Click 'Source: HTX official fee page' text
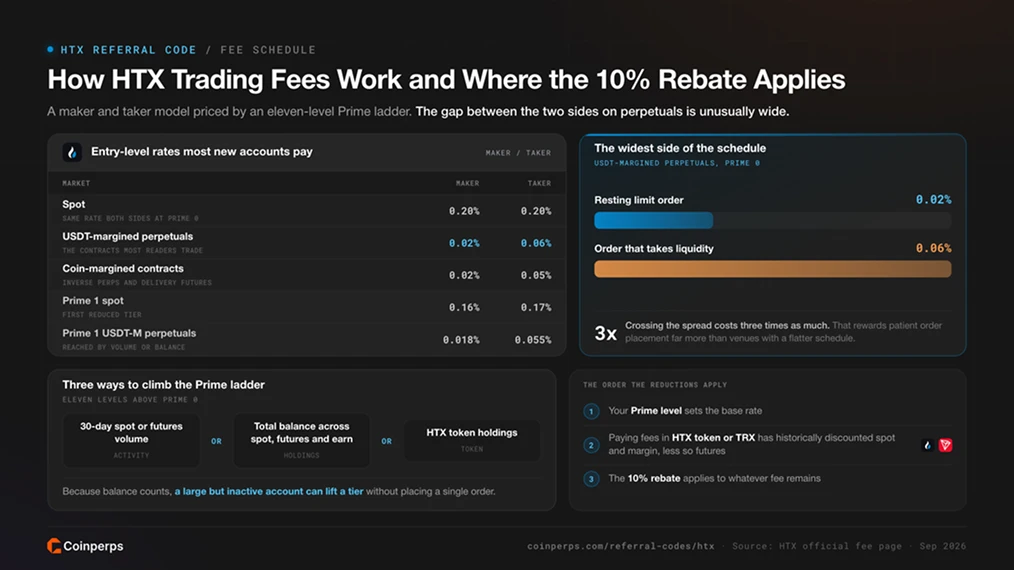 [x=817, y=546]
